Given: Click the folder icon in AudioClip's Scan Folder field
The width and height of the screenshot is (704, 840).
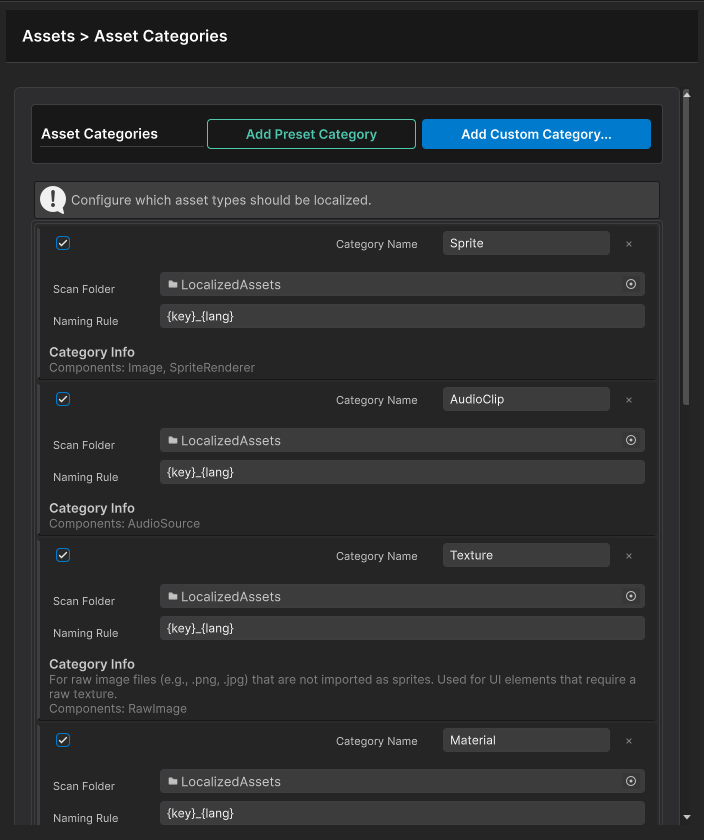Looking at the screenshot, I should [x=172, y=440].
